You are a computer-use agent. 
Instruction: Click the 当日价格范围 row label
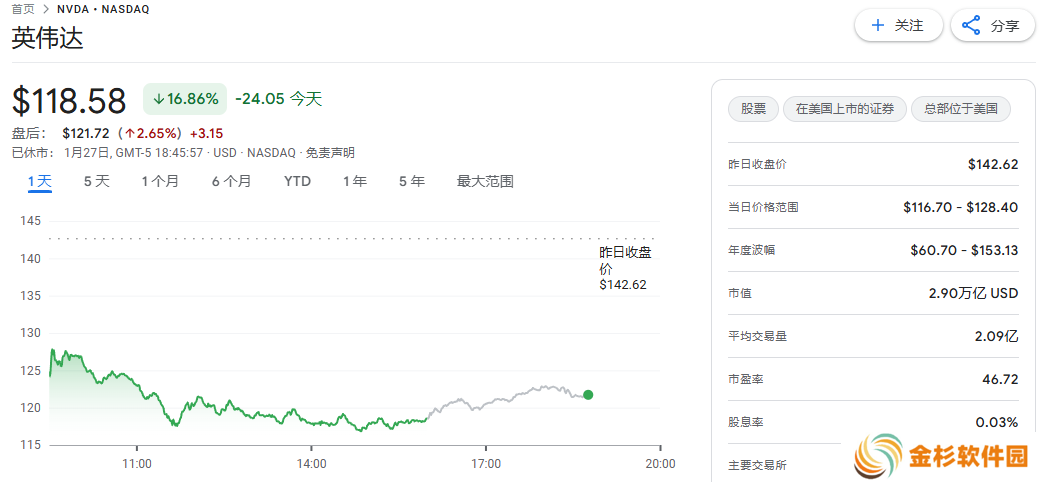763,207
